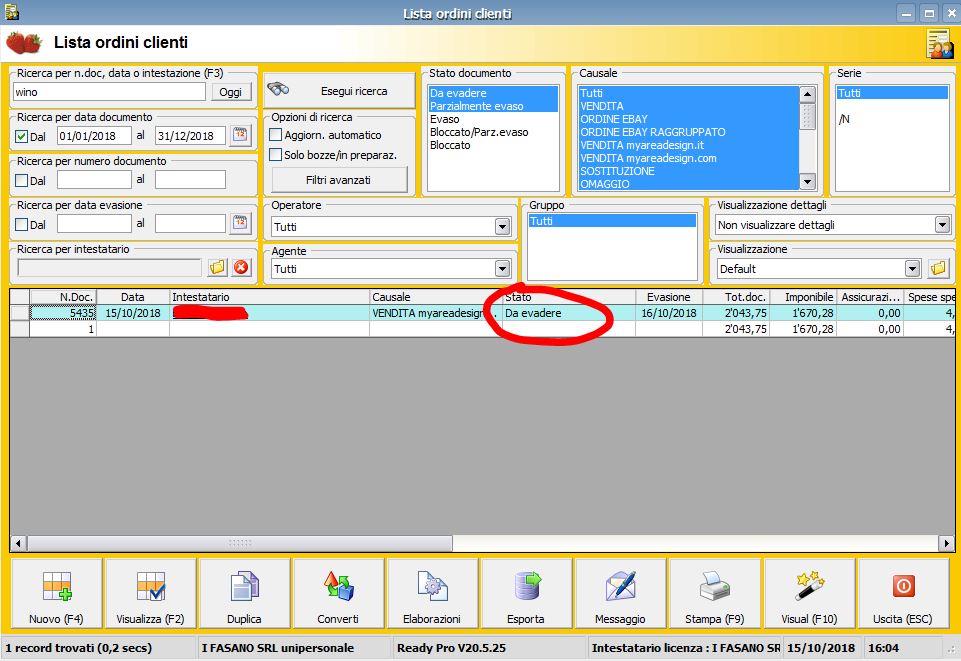Export the list with Esporta
This screenshot has height=661, width=961.
[x=526, y=593]
